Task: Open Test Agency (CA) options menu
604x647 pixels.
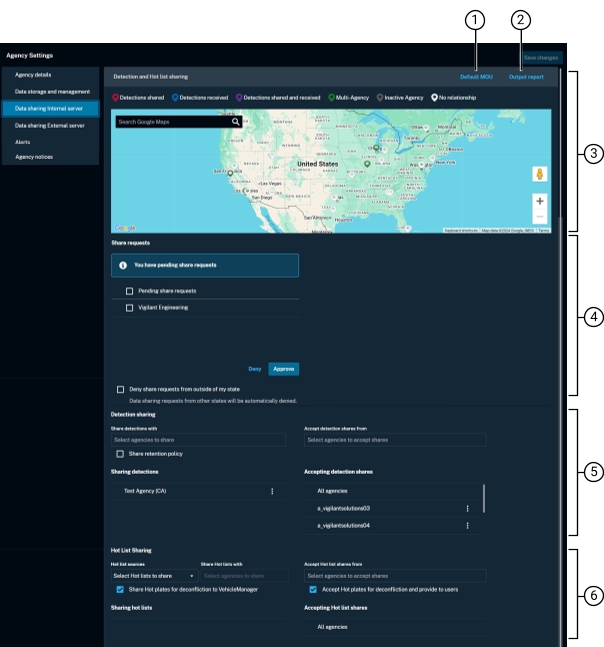Action: tap(272, 491)
